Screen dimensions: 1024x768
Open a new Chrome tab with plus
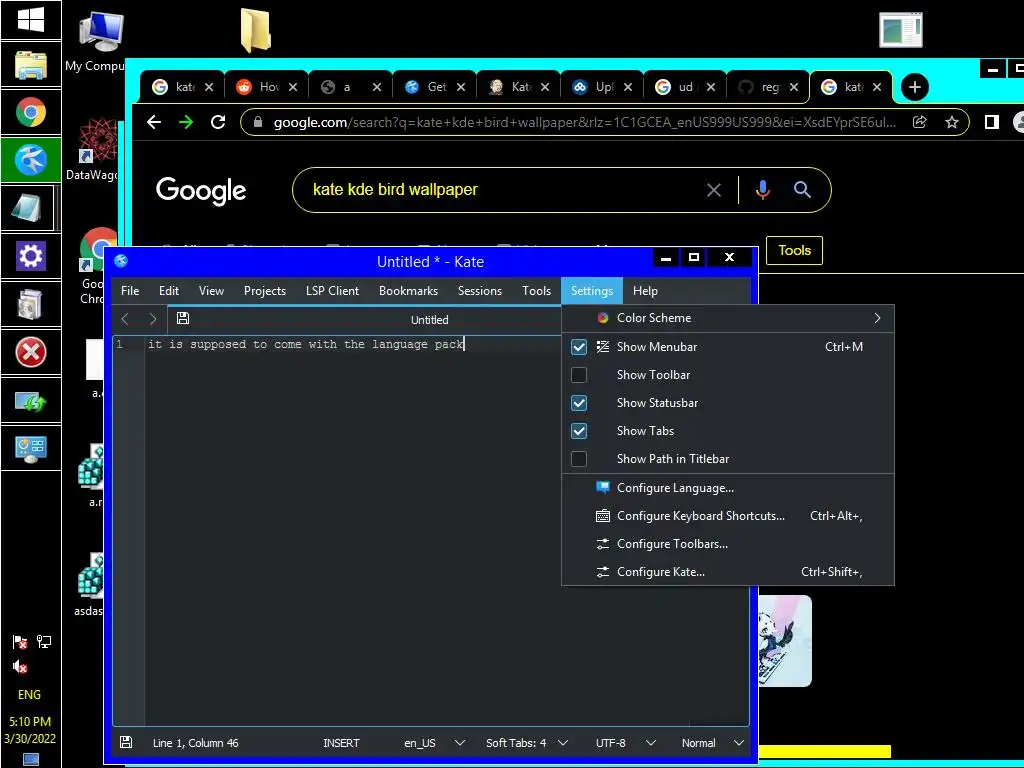(x=914, y=88)
